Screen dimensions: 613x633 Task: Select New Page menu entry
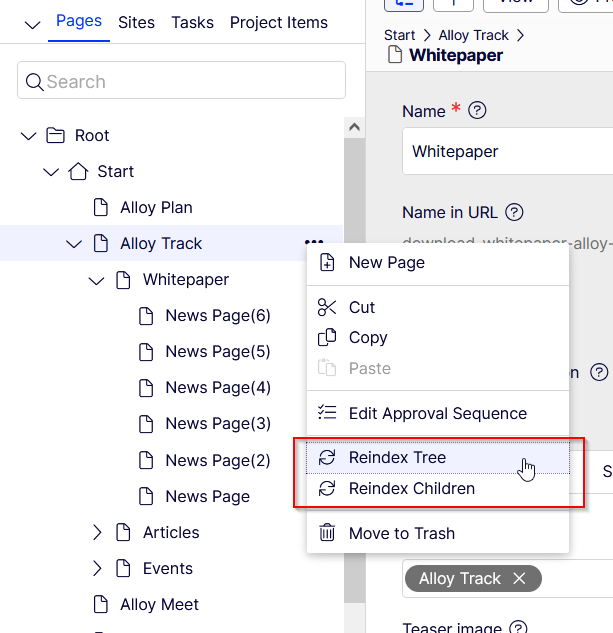click(x=386, y=263)
